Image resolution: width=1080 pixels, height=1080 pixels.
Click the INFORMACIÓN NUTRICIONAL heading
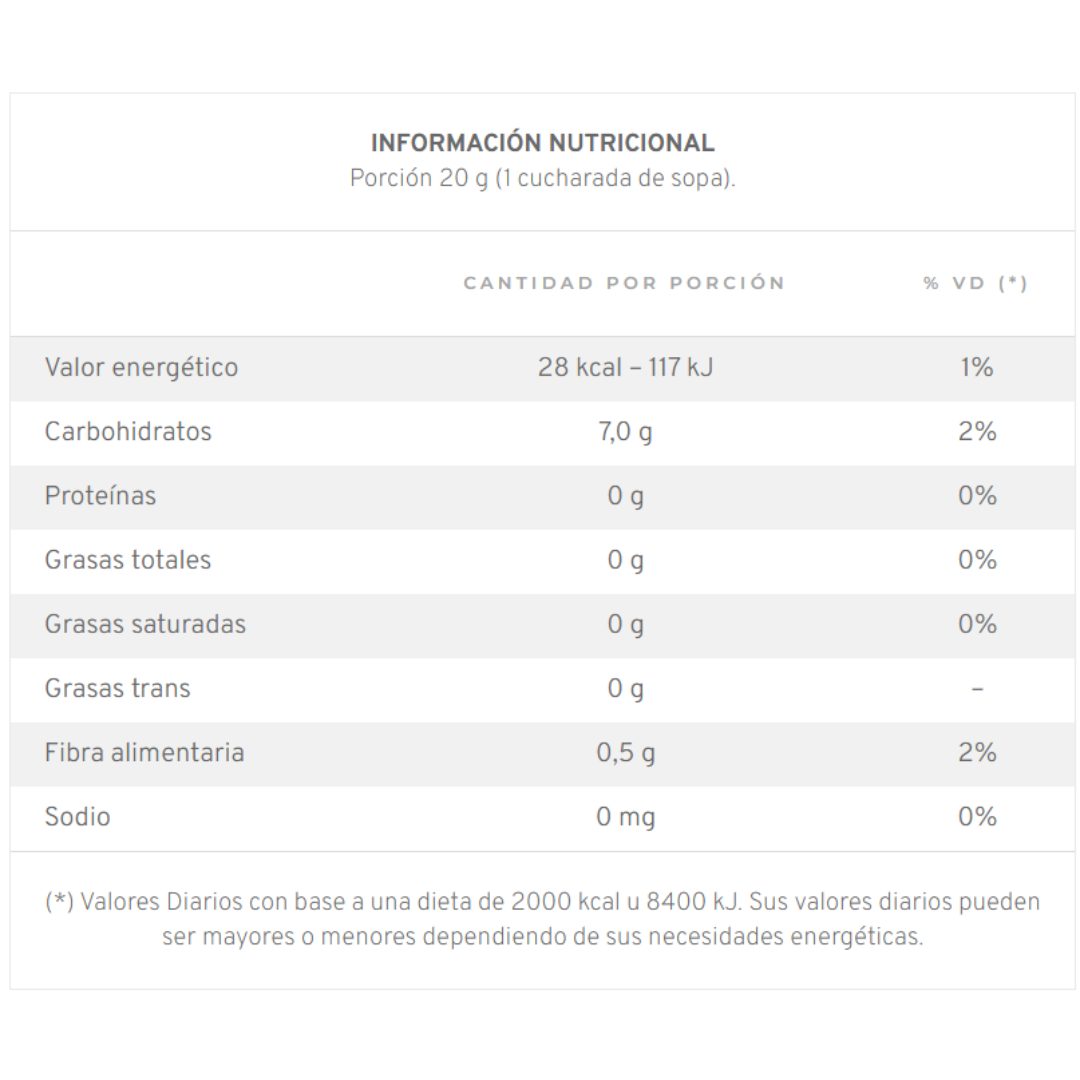click(543, 143)
